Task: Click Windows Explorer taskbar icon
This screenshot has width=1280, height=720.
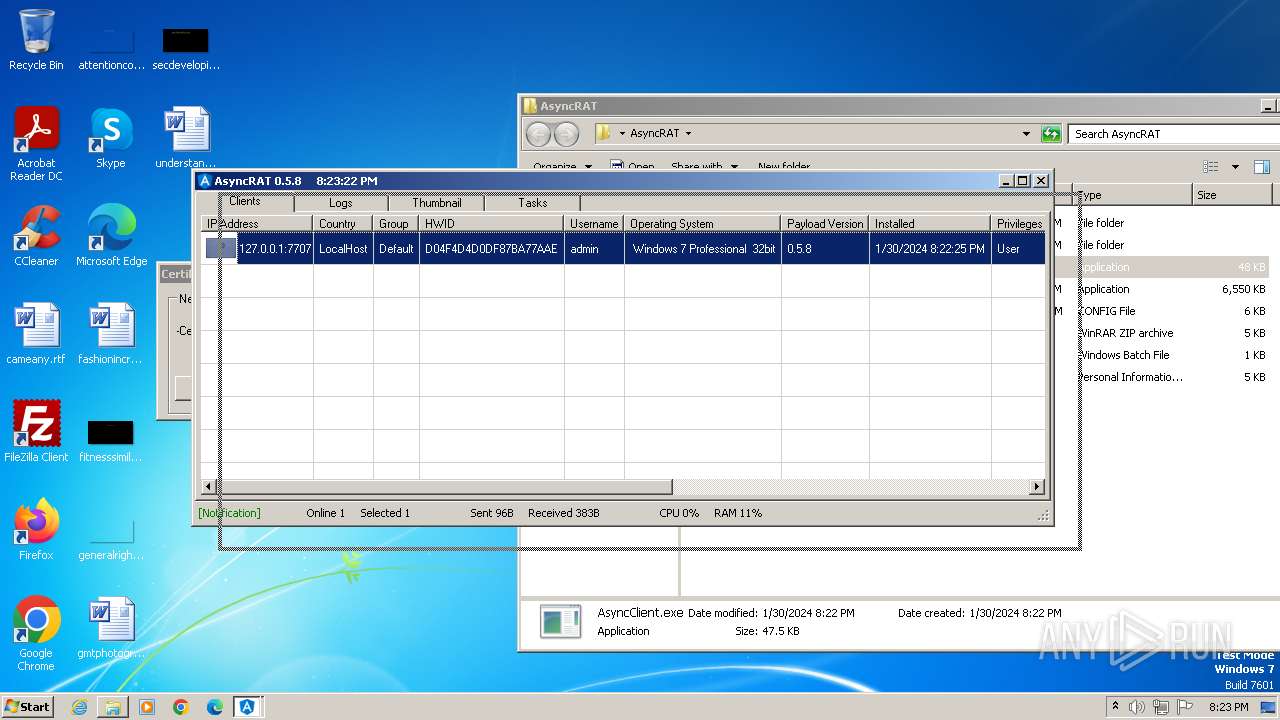Action: [x=113, y=707]
